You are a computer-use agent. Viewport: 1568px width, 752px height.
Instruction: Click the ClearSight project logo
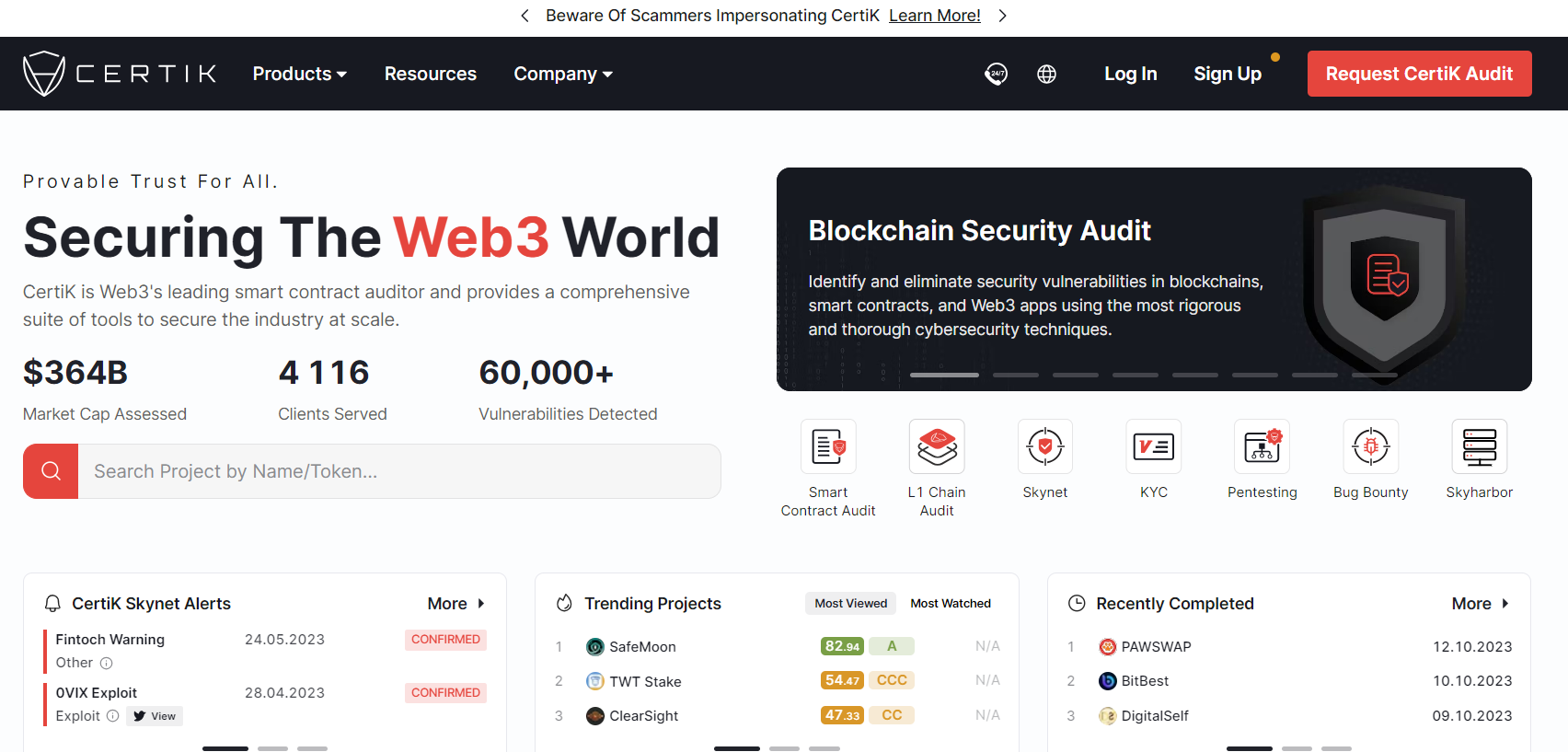pyautogui.click(x=595, y=716)
